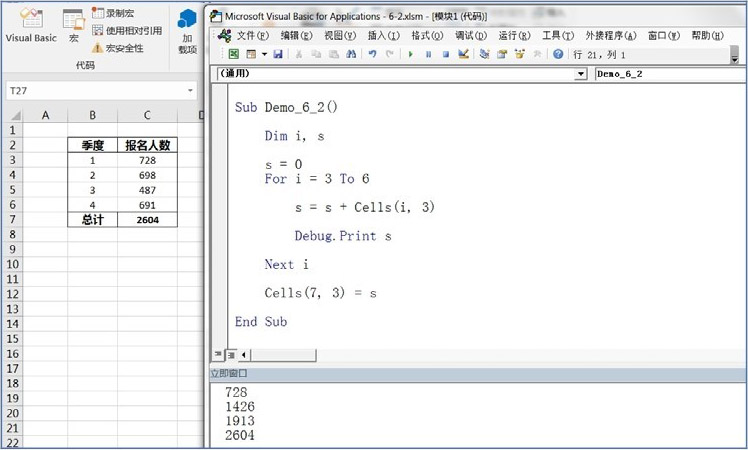This screenshot has height=450, width=748.
Task: Toggle Design Mode icon in VBA toolbar
Action: (463, 54)
